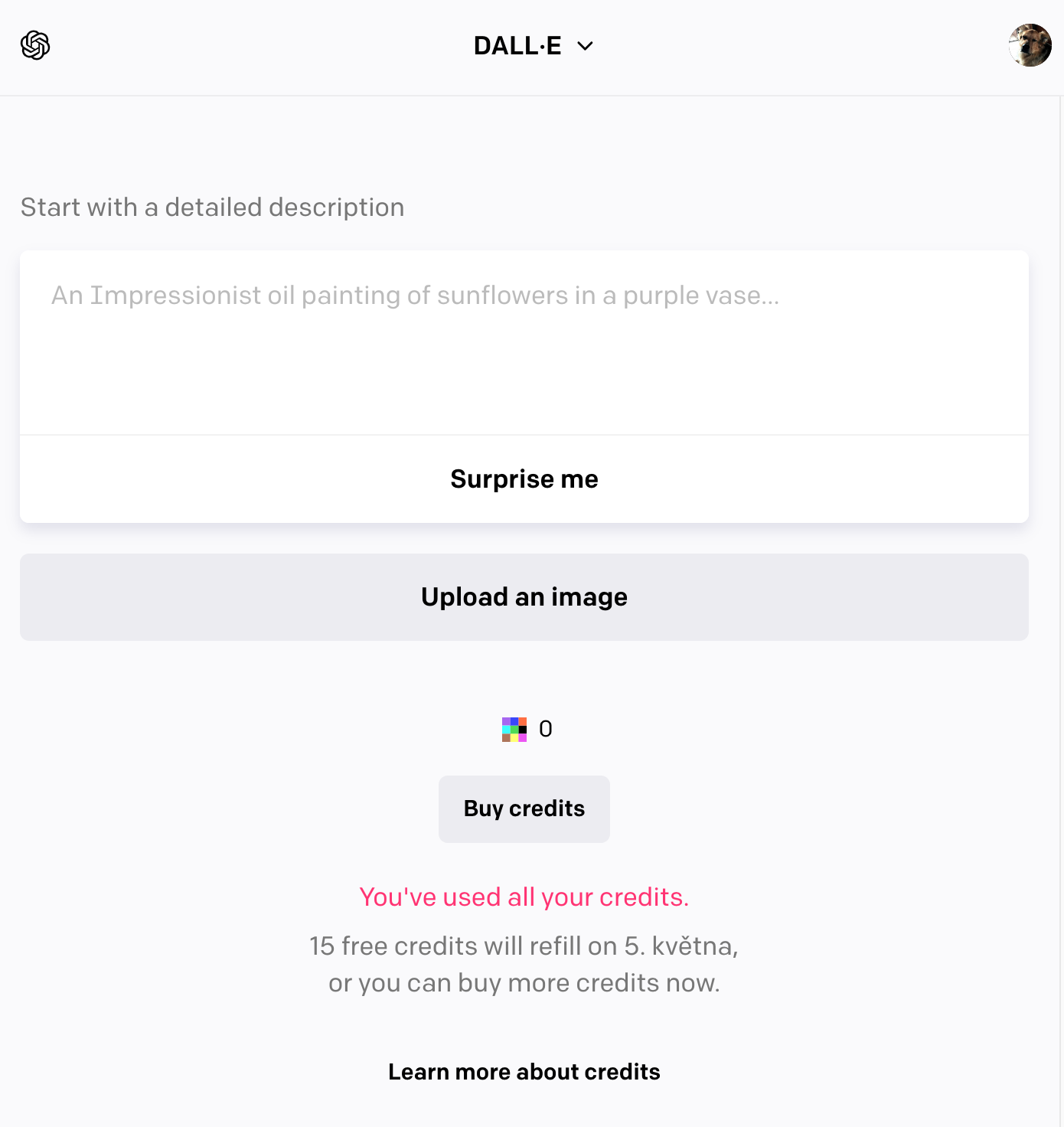Click the "You've used all your credits" warning

coord(524,897)
